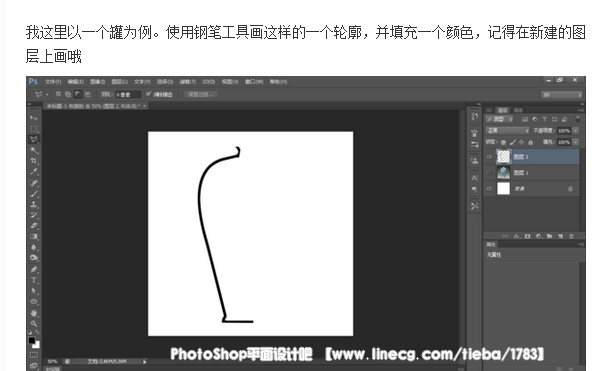Click the new adjustment layer icon
Image resolution: width=594 pixels, height=371 pixels.
coord(539,236)
